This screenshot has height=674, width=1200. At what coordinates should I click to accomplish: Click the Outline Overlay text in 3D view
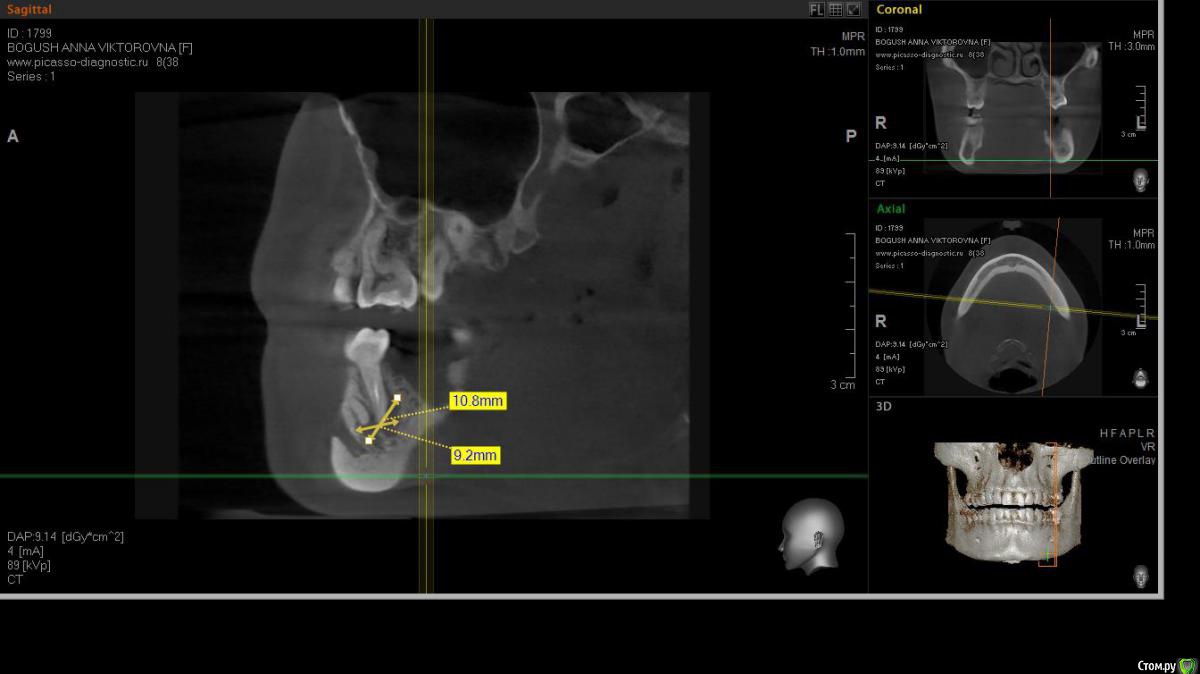click(x=1126, y=461)
